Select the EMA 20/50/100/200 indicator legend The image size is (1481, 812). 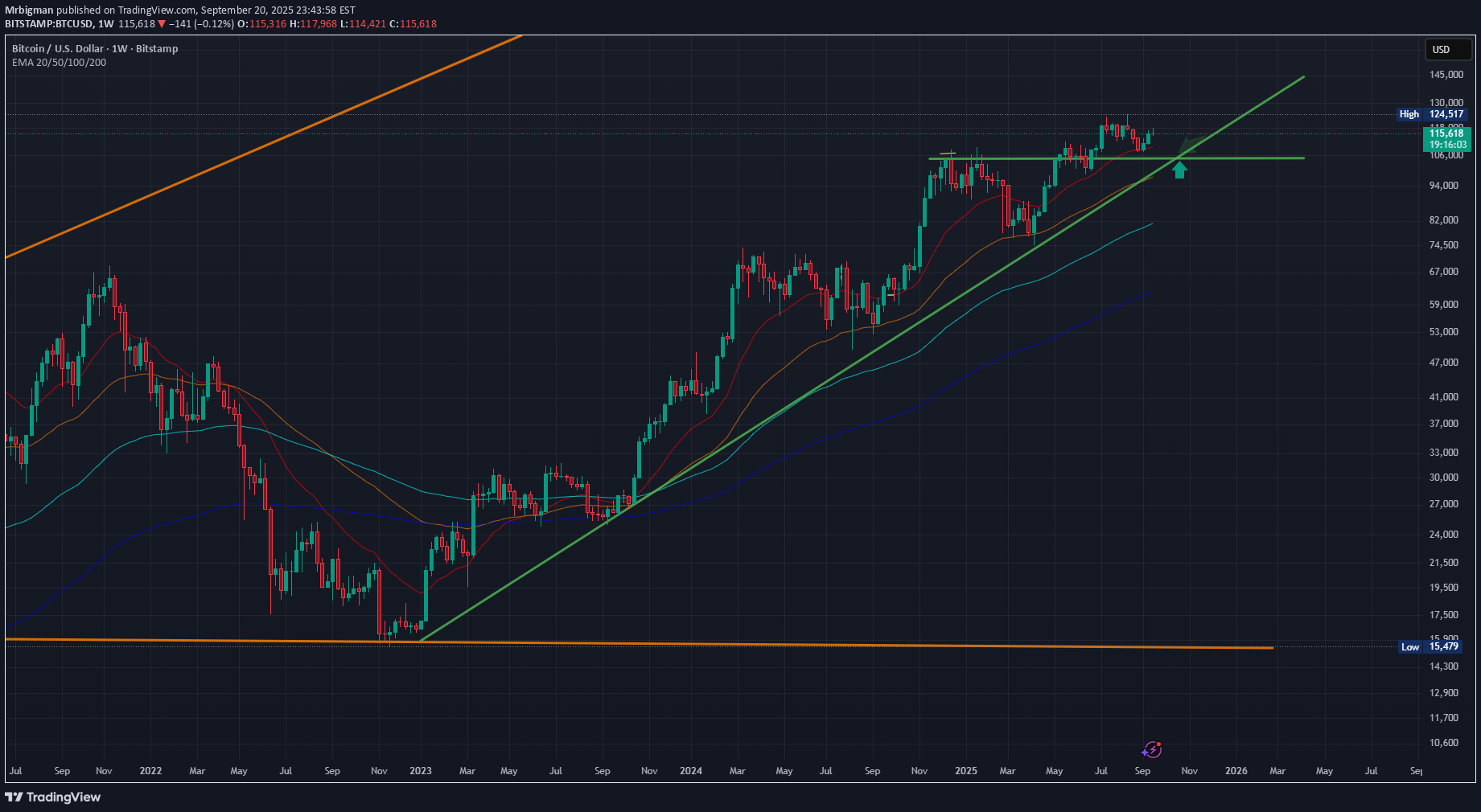(x=59, y=63)
